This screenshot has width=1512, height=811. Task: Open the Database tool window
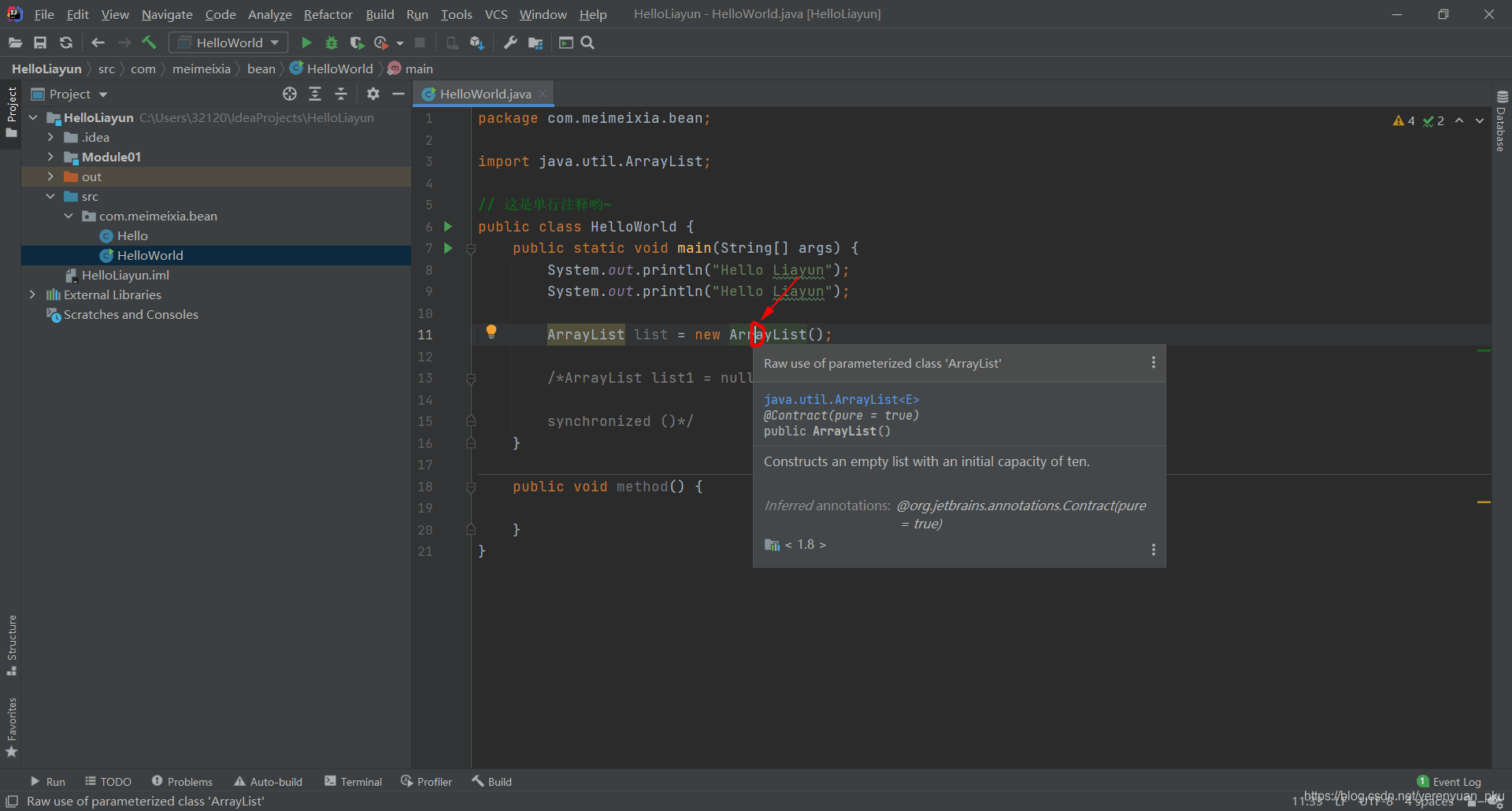1502,121
